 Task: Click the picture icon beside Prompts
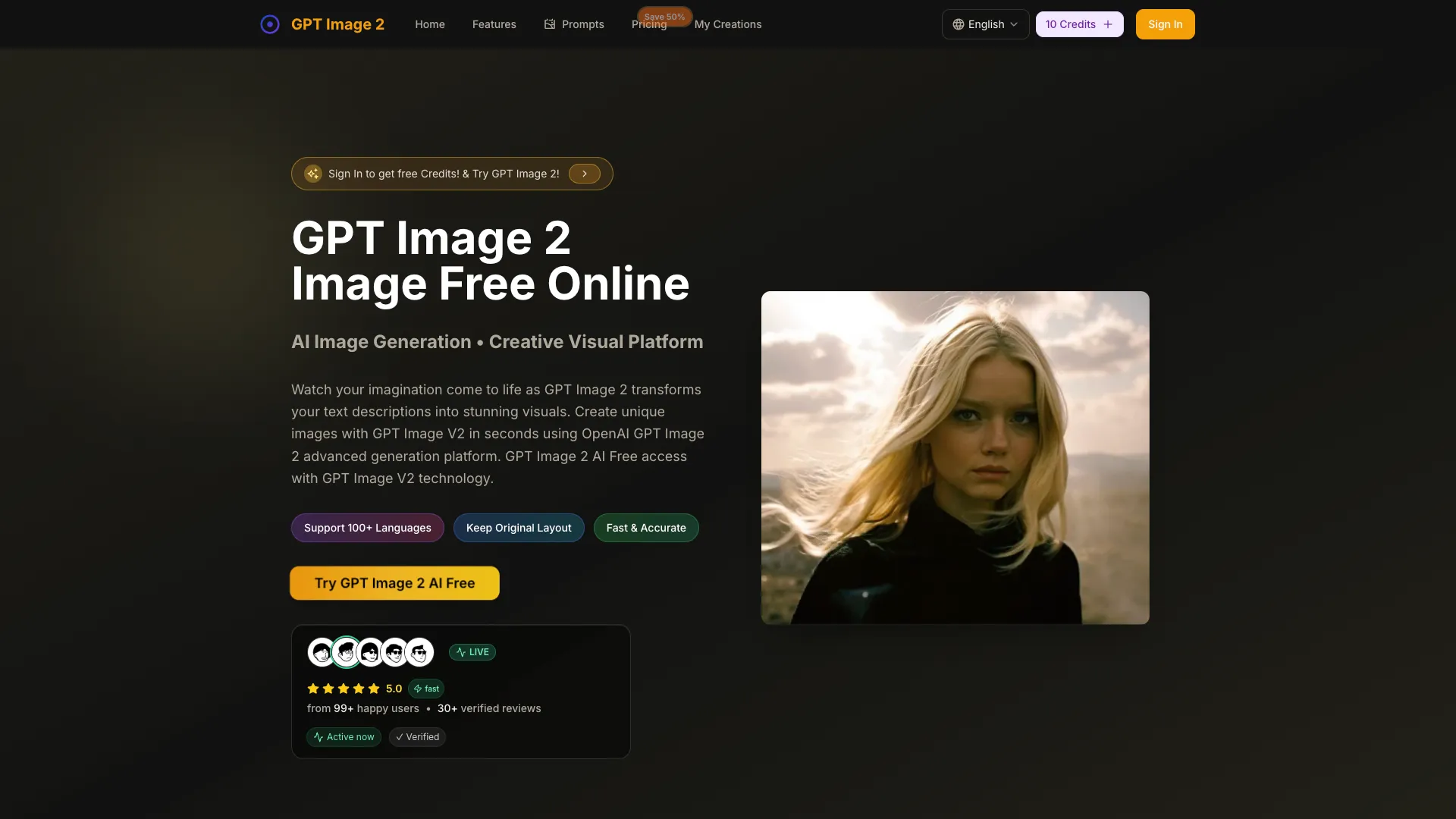click(549, 24)
